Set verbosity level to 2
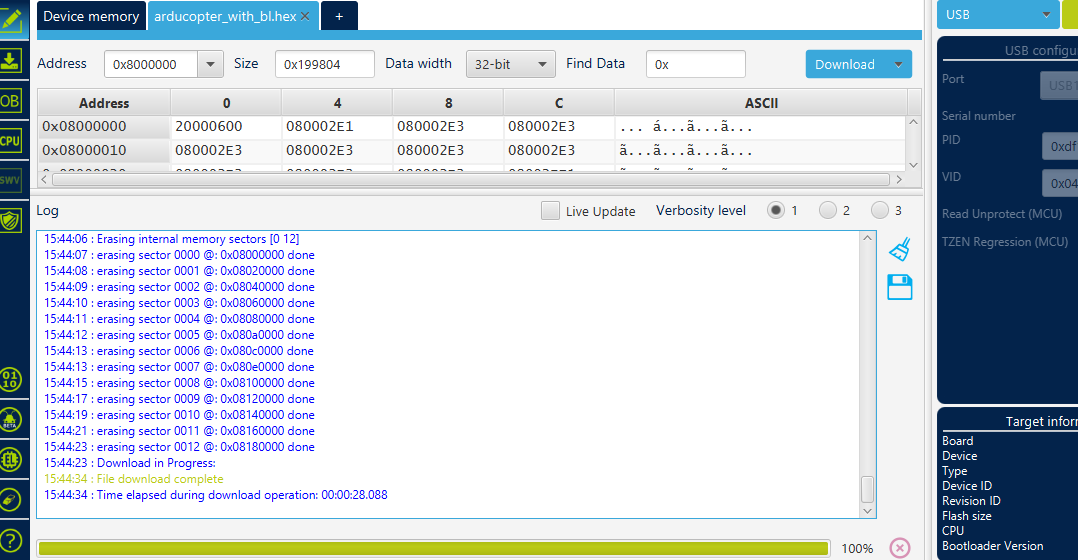Screen dimensions: 1078x560 pyautogui.click(x=827, y=211)
